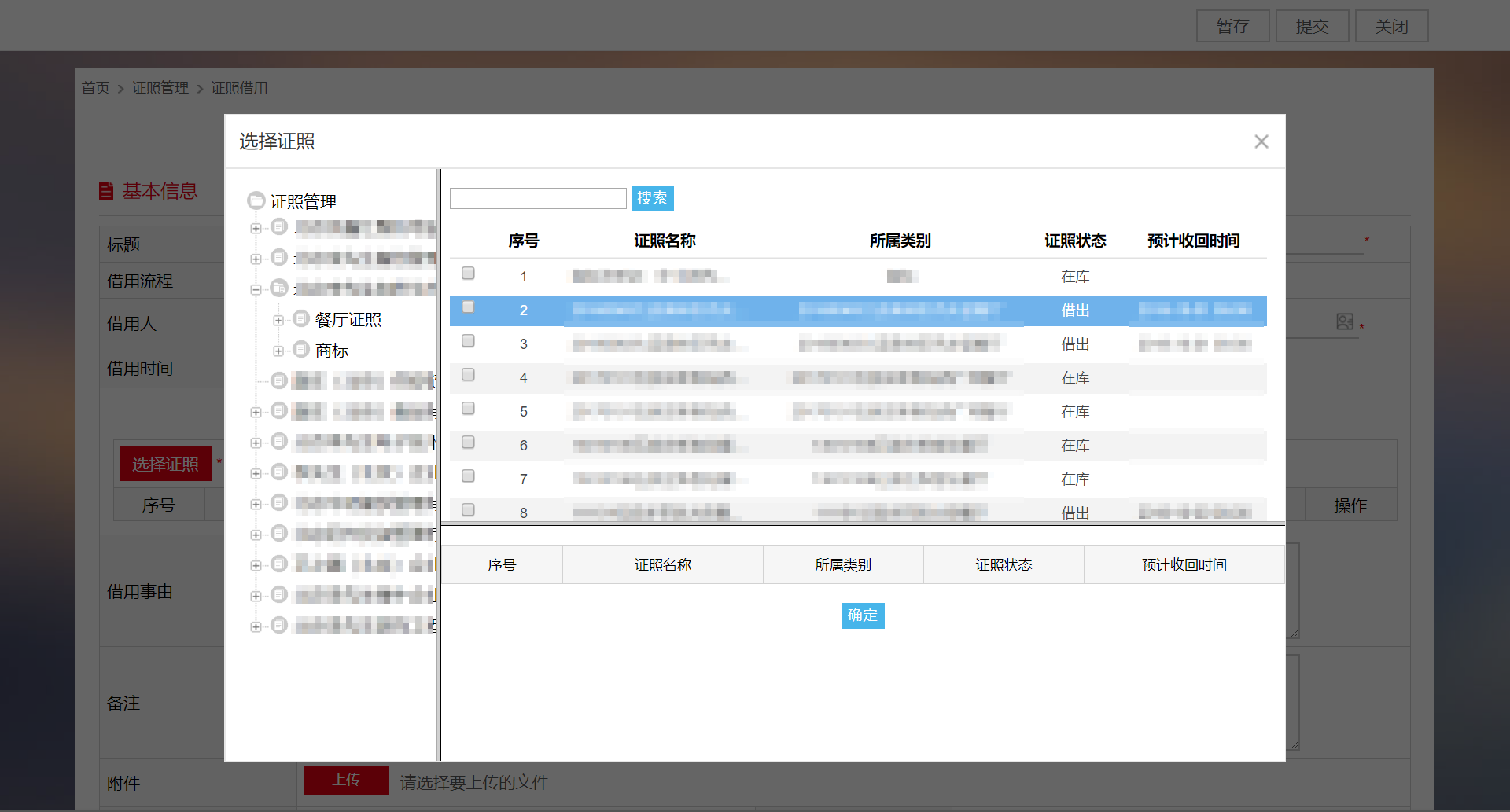Collapse the open parent node above 餐厅证照
Screen dimensions: 1510x812
click(x=256, y=290)
